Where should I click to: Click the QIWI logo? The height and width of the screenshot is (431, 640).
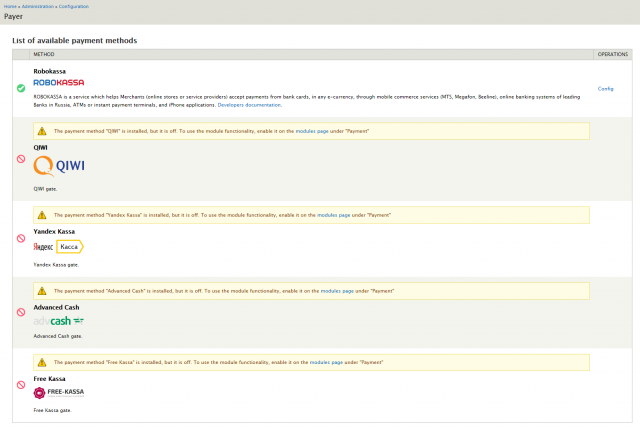point(60,168)
